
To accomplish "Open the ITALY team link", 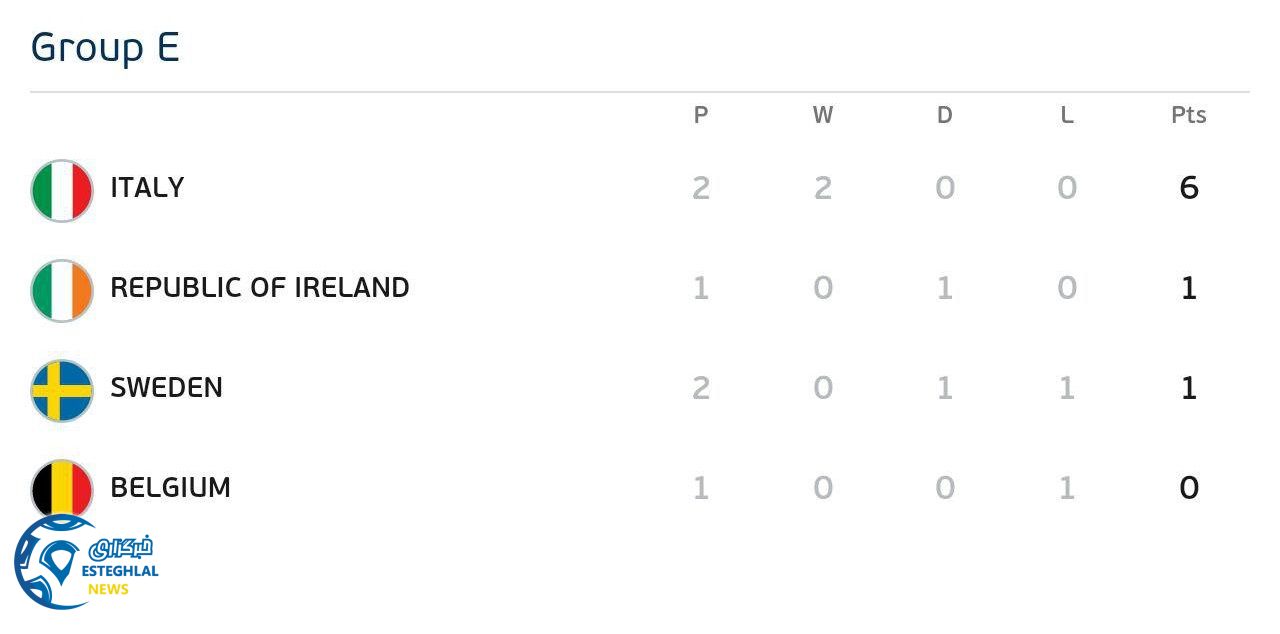I will coord(147,188).
